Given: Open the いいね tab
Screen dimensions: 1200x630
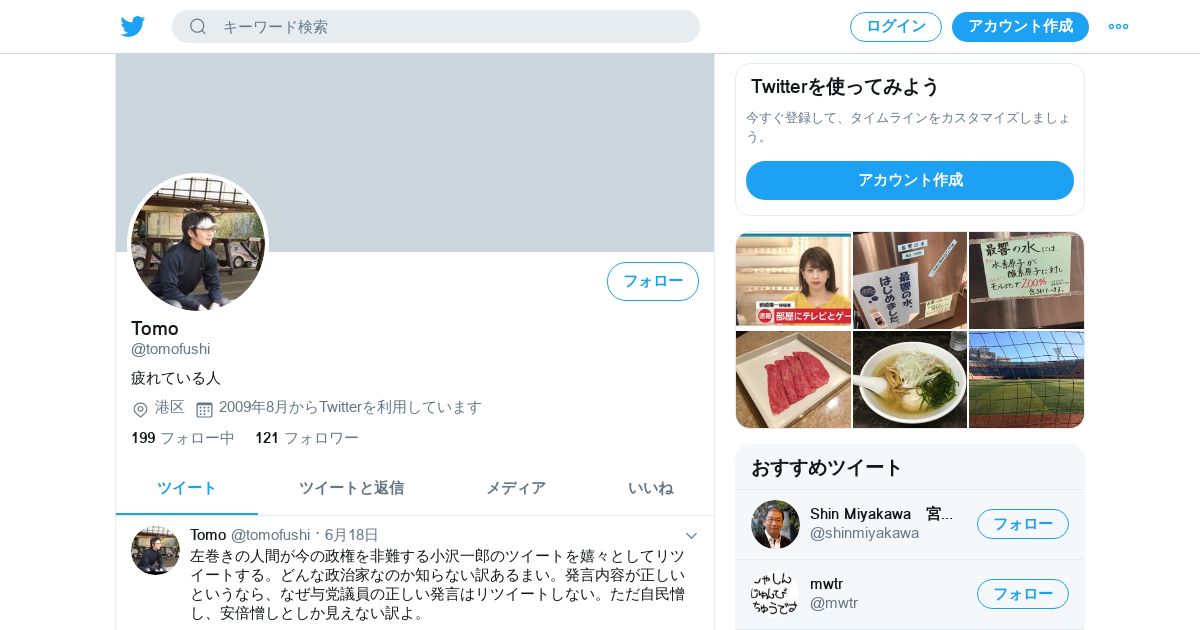Looking at the screenshot, I should [x=650, y=488].
